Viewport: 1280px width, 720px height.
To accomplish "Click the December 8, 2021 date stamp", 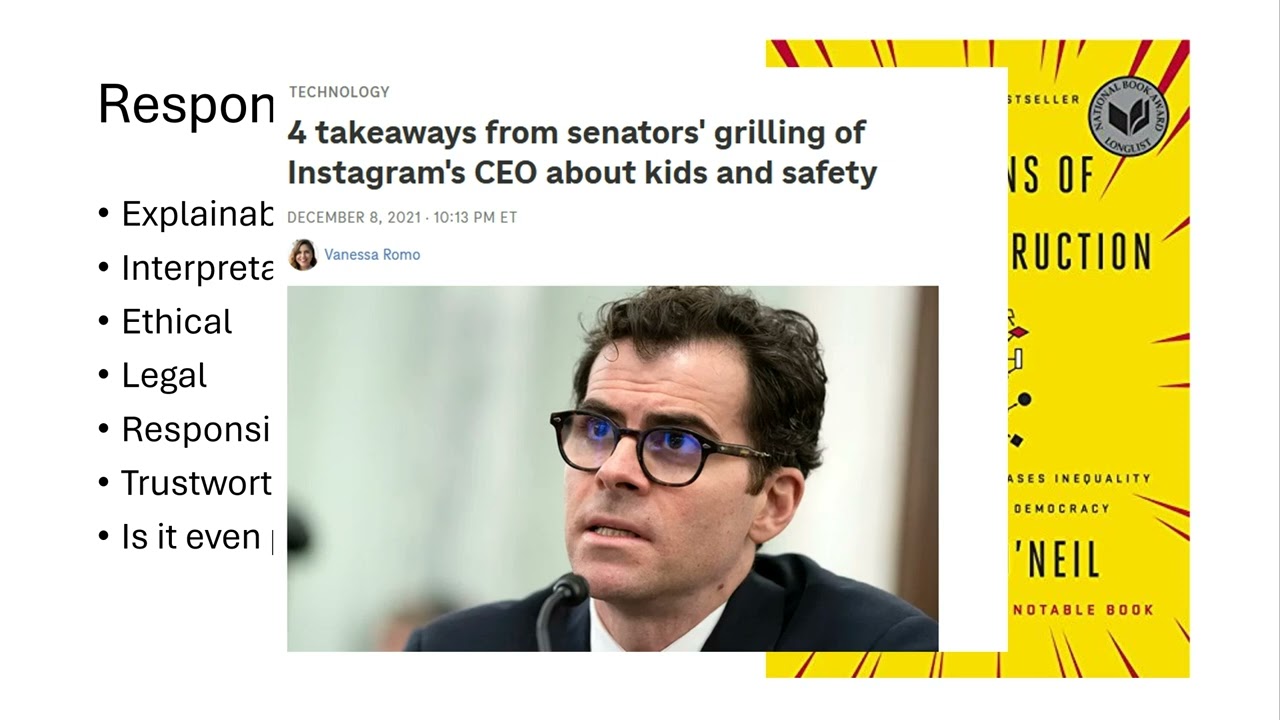I will tap(402, 217).
